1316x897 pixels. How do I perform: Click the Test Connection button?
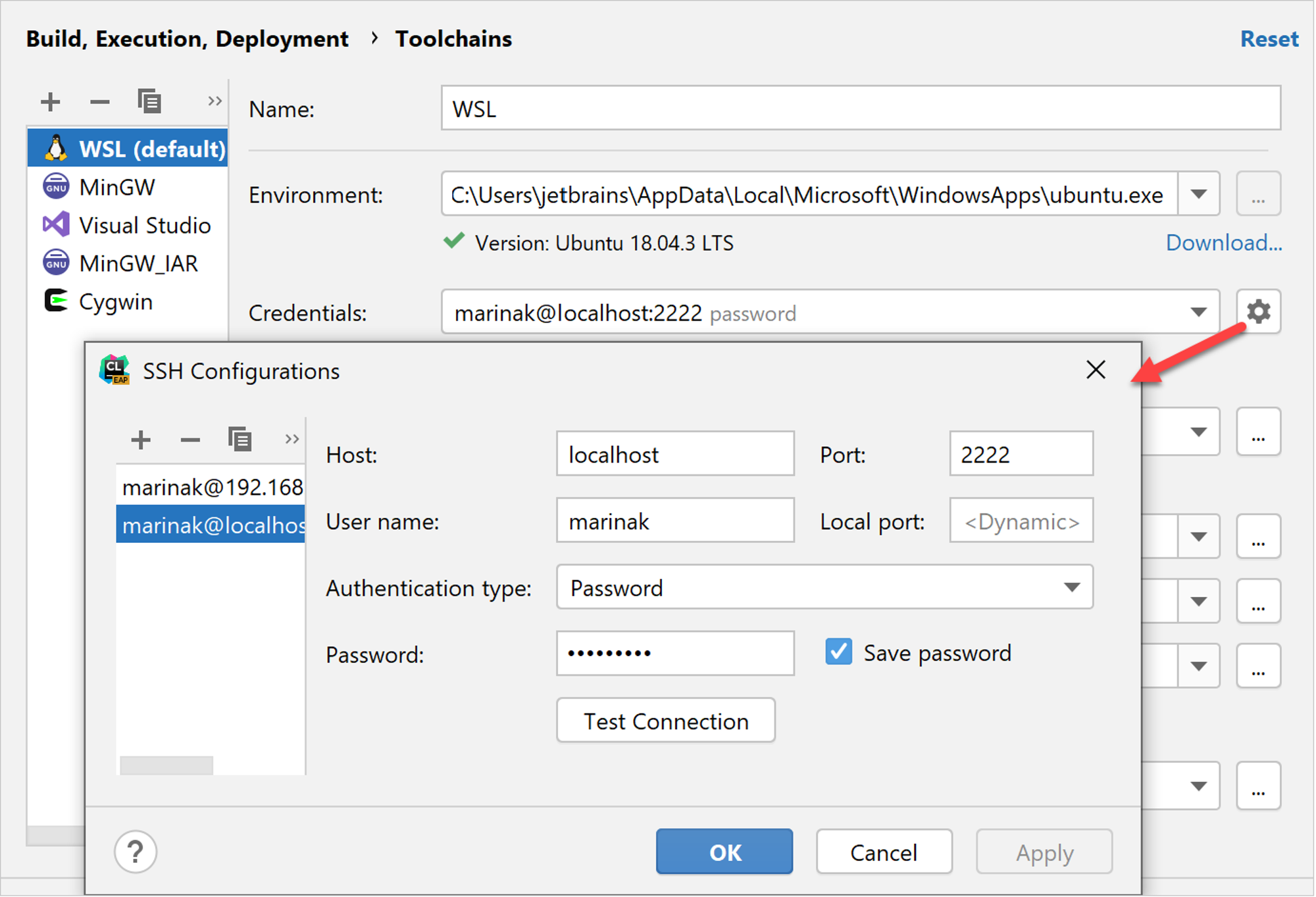[666, 721]
